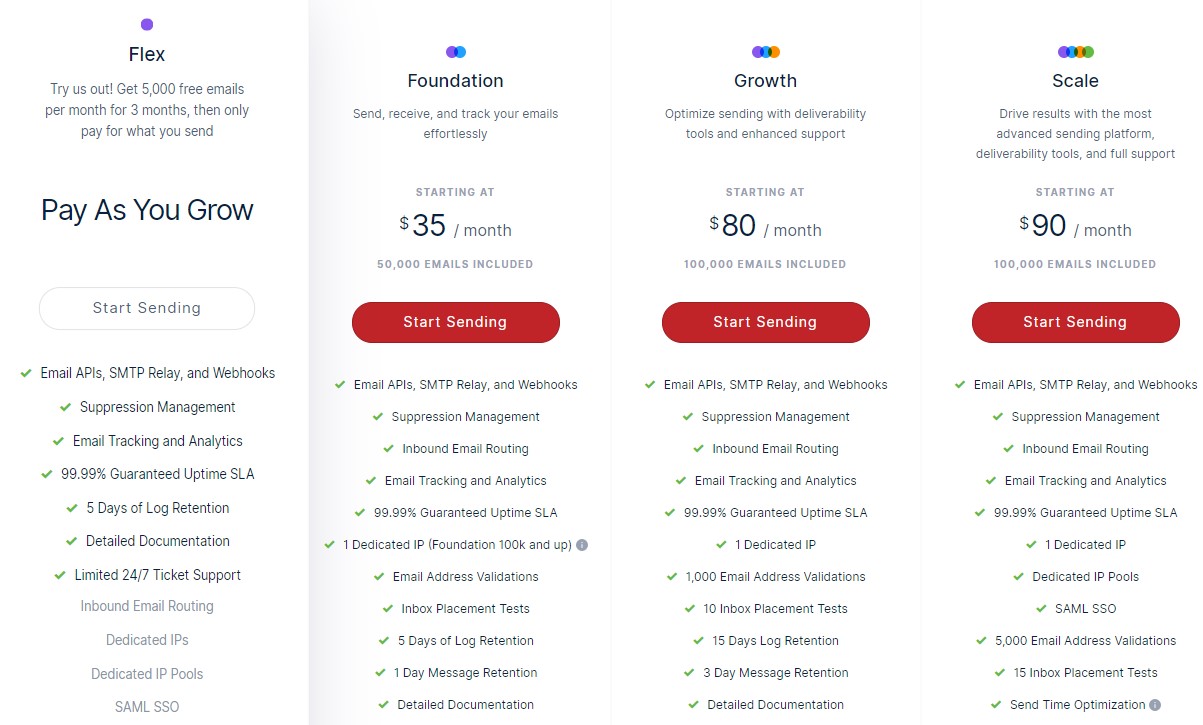Select the Foundation plan heading

456,81
